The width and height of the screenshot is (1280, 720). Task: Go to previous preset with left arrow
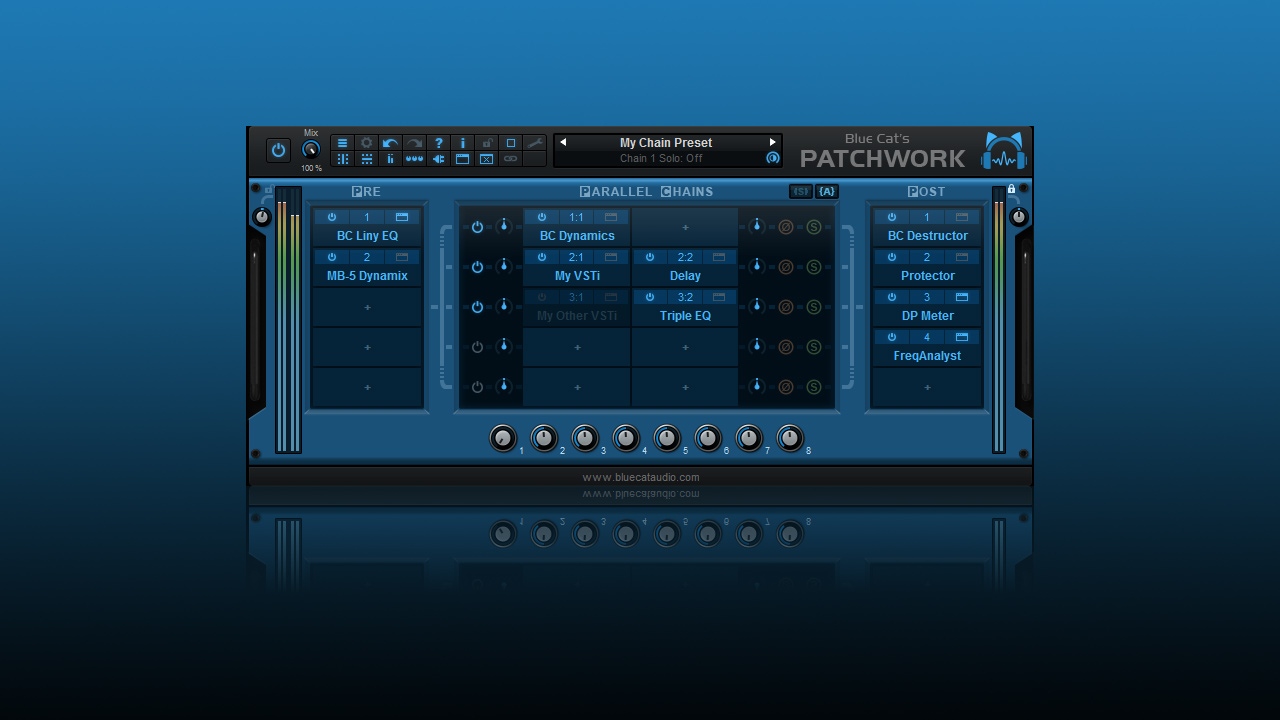(562, 142)
